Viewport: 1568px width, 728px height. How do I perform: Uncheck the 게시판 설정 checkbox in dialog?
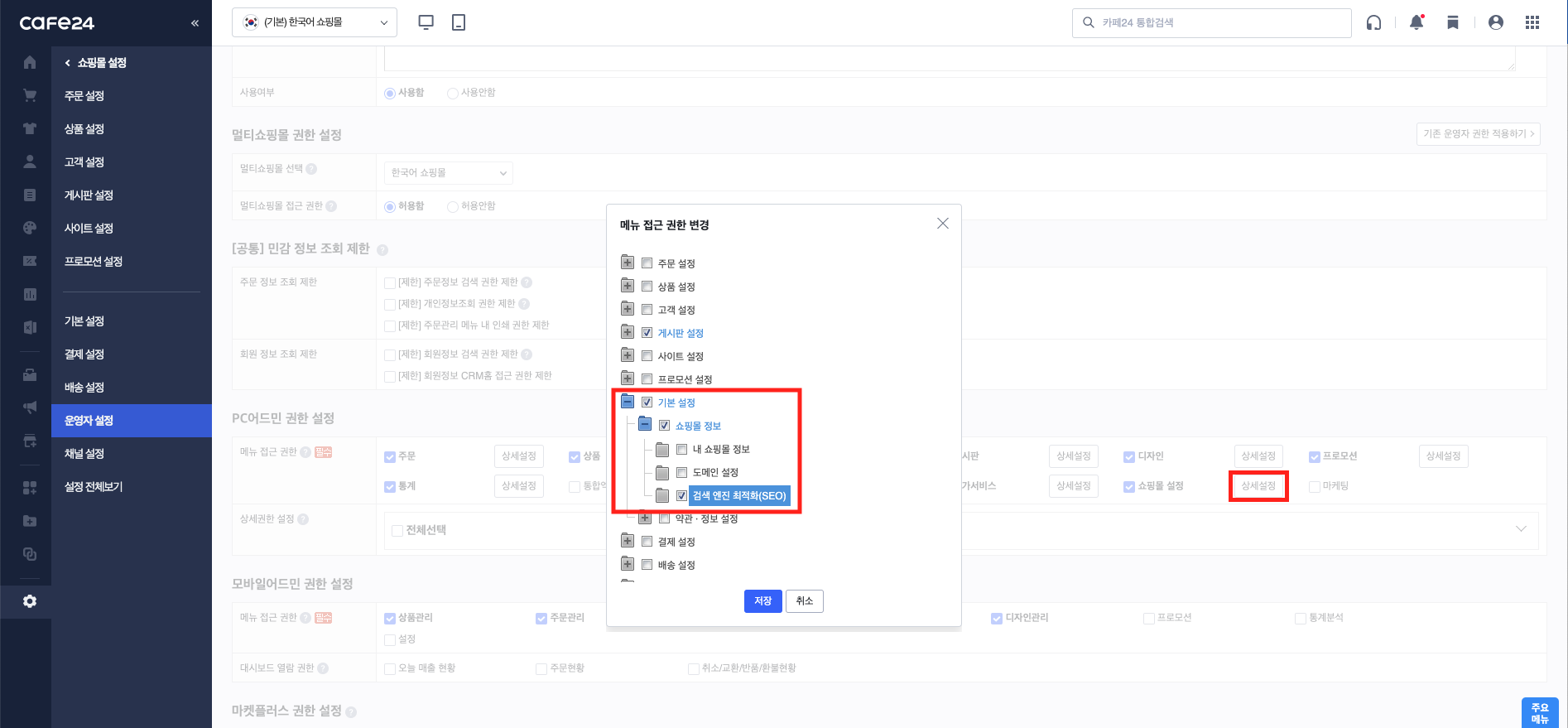tap(647, 333)
